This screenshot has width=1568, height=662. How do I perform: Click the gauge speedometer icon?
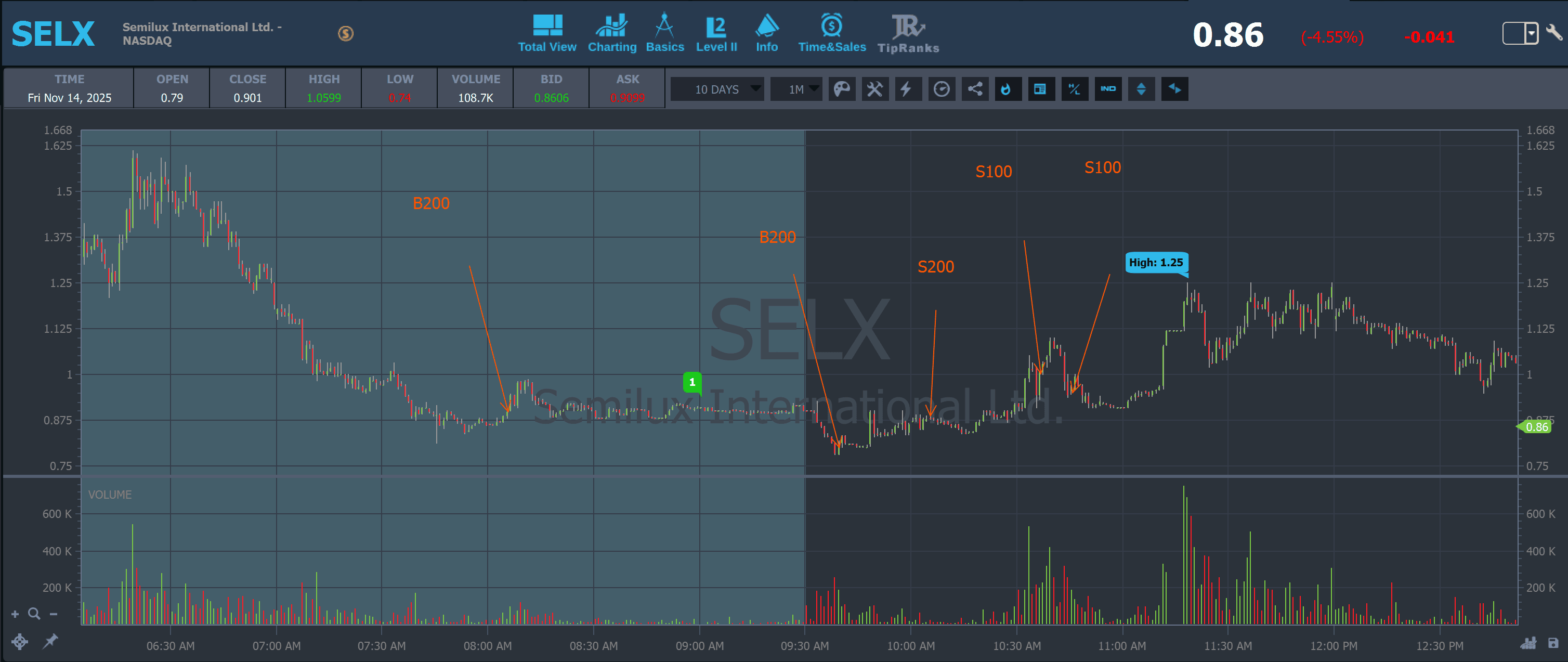(941, 89)
